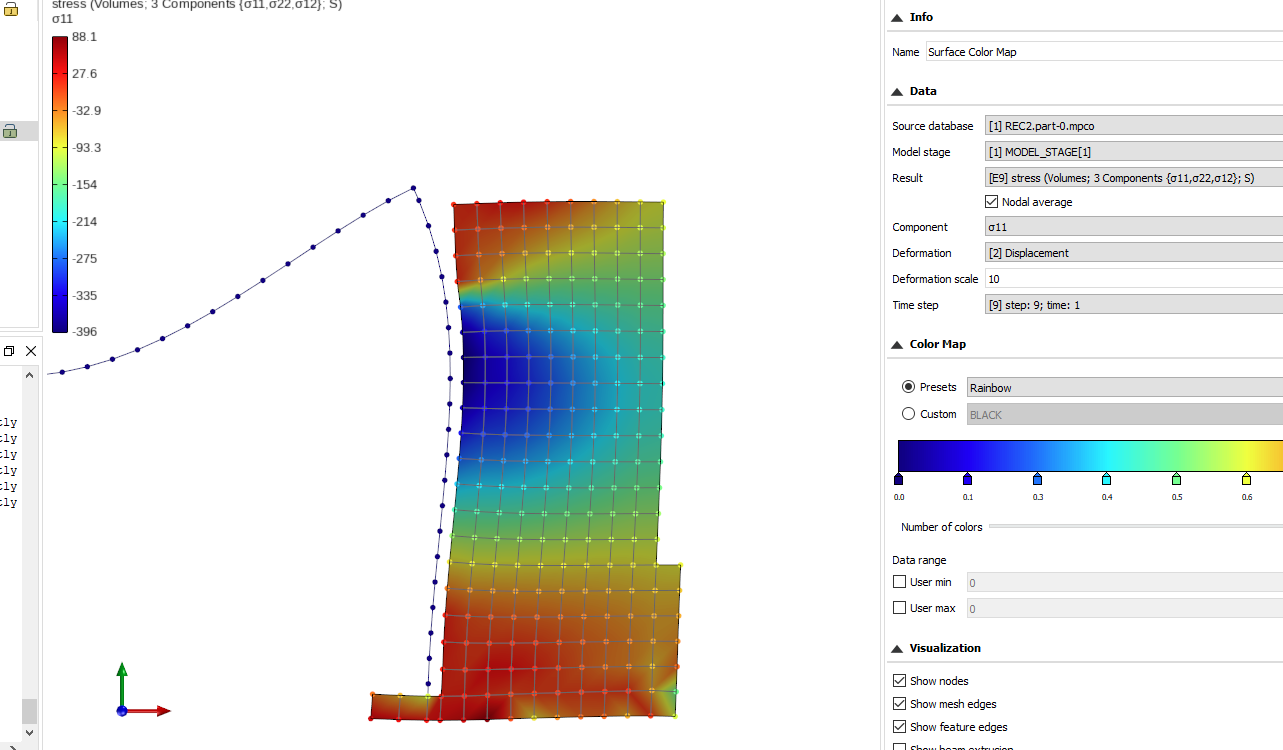Select the color stop at 0.3

[x=1037, y=479]
